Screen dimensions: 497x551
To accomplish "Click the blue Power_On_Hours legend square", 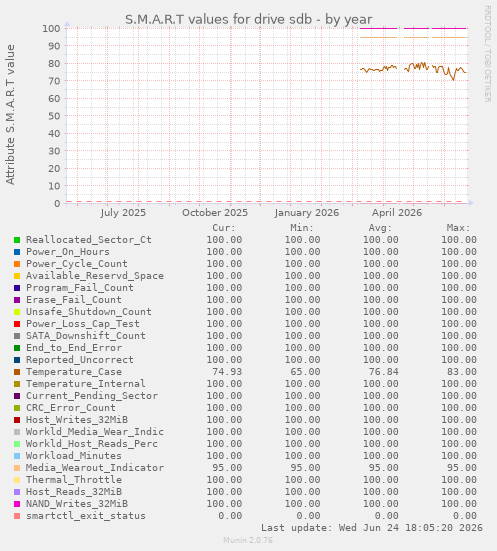I will (17, 252).
